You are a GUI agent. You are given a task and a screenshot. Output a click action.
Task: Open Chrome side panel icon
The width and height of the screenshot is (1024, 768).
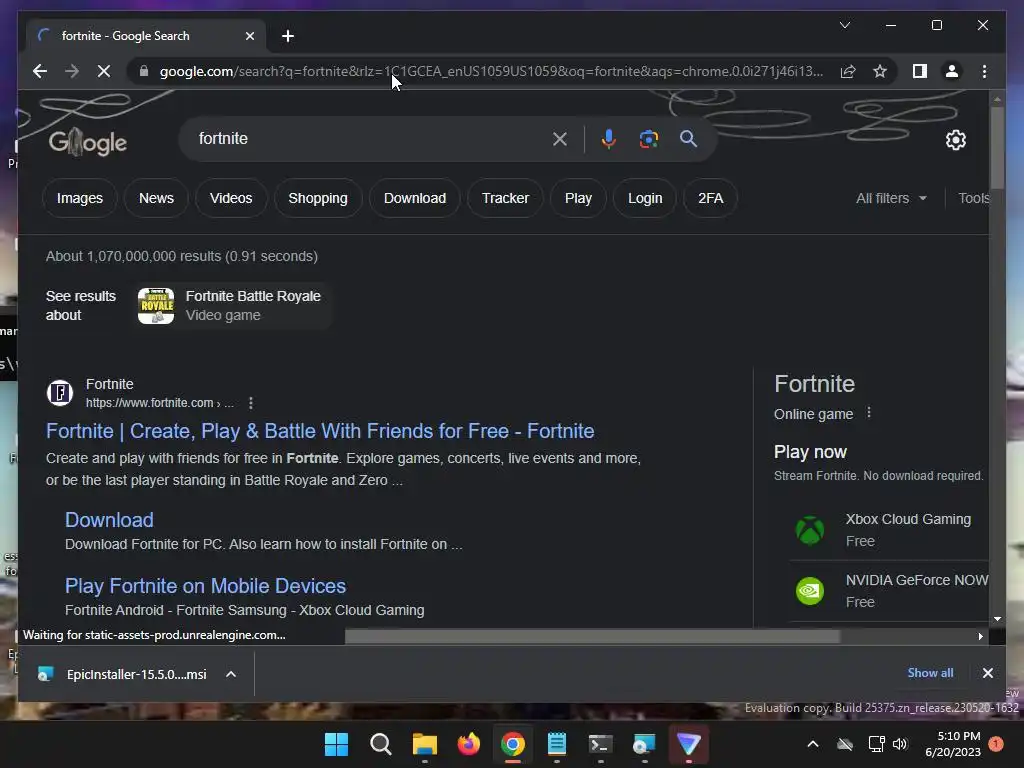(920, 71)
